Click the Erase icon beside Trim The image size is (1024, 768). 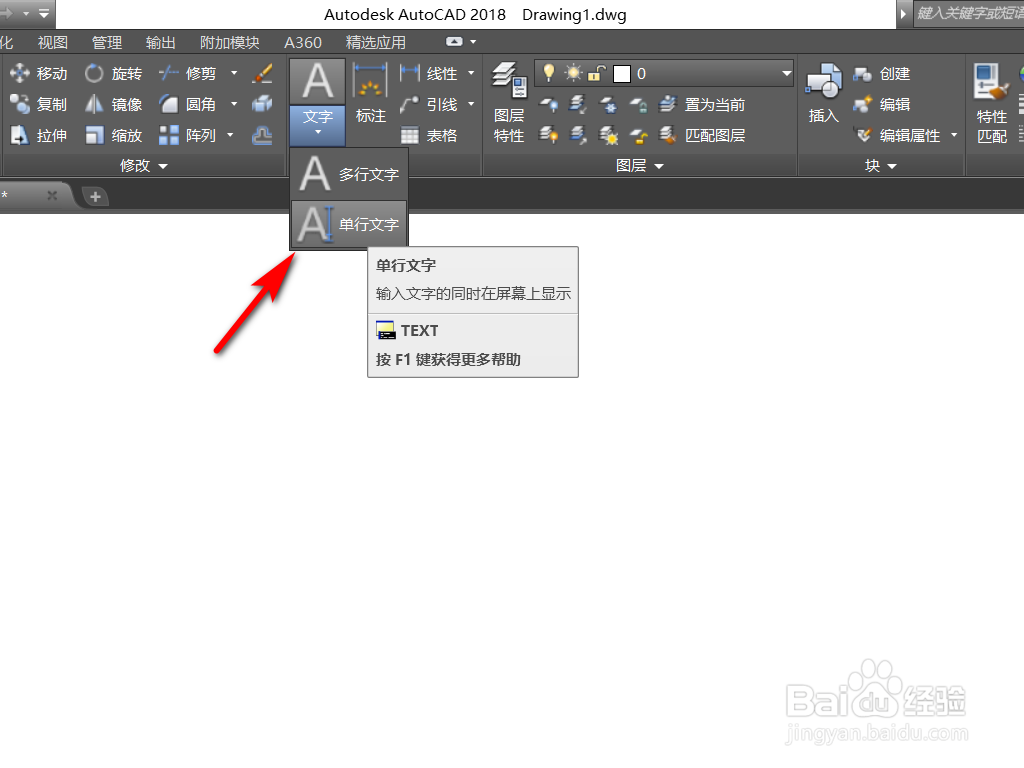tap(263, 74)
